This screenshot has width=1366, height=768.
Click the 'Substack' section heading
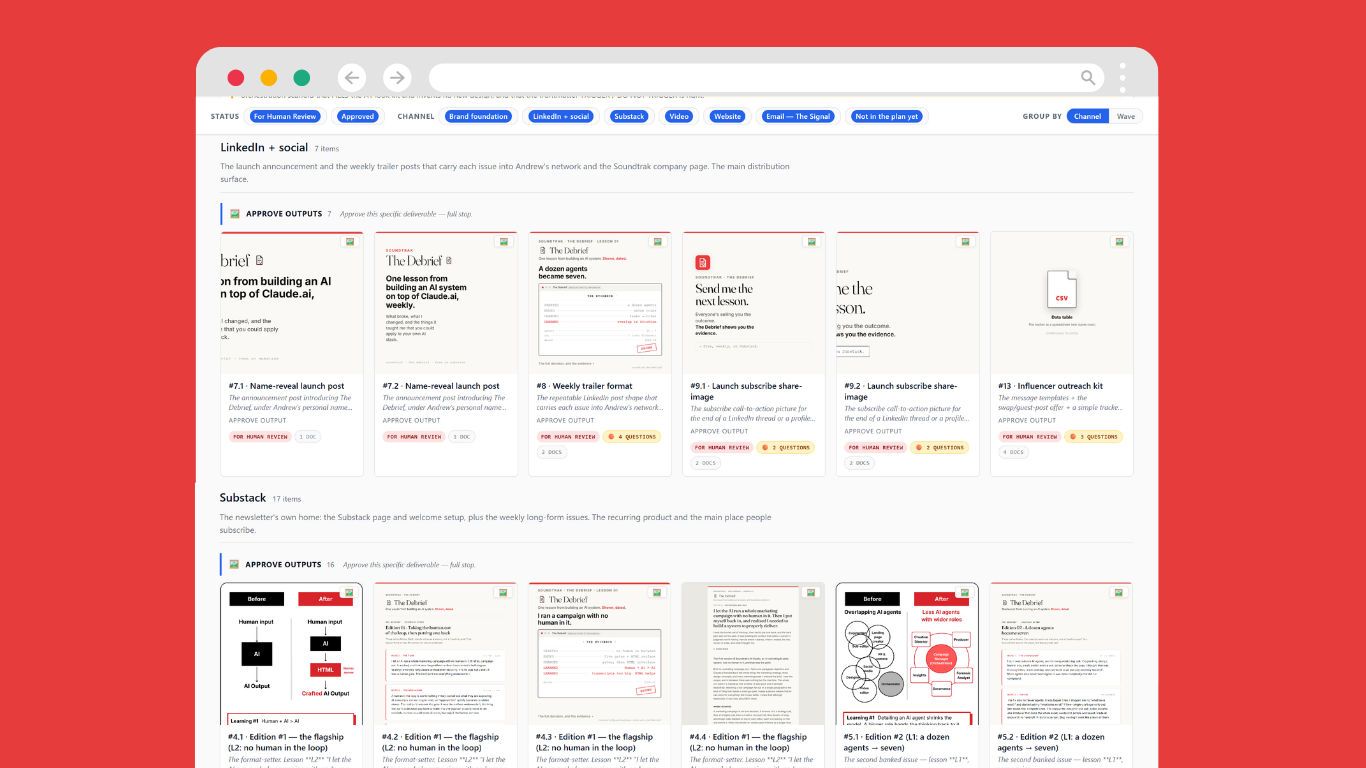click(x=243, y=497)
